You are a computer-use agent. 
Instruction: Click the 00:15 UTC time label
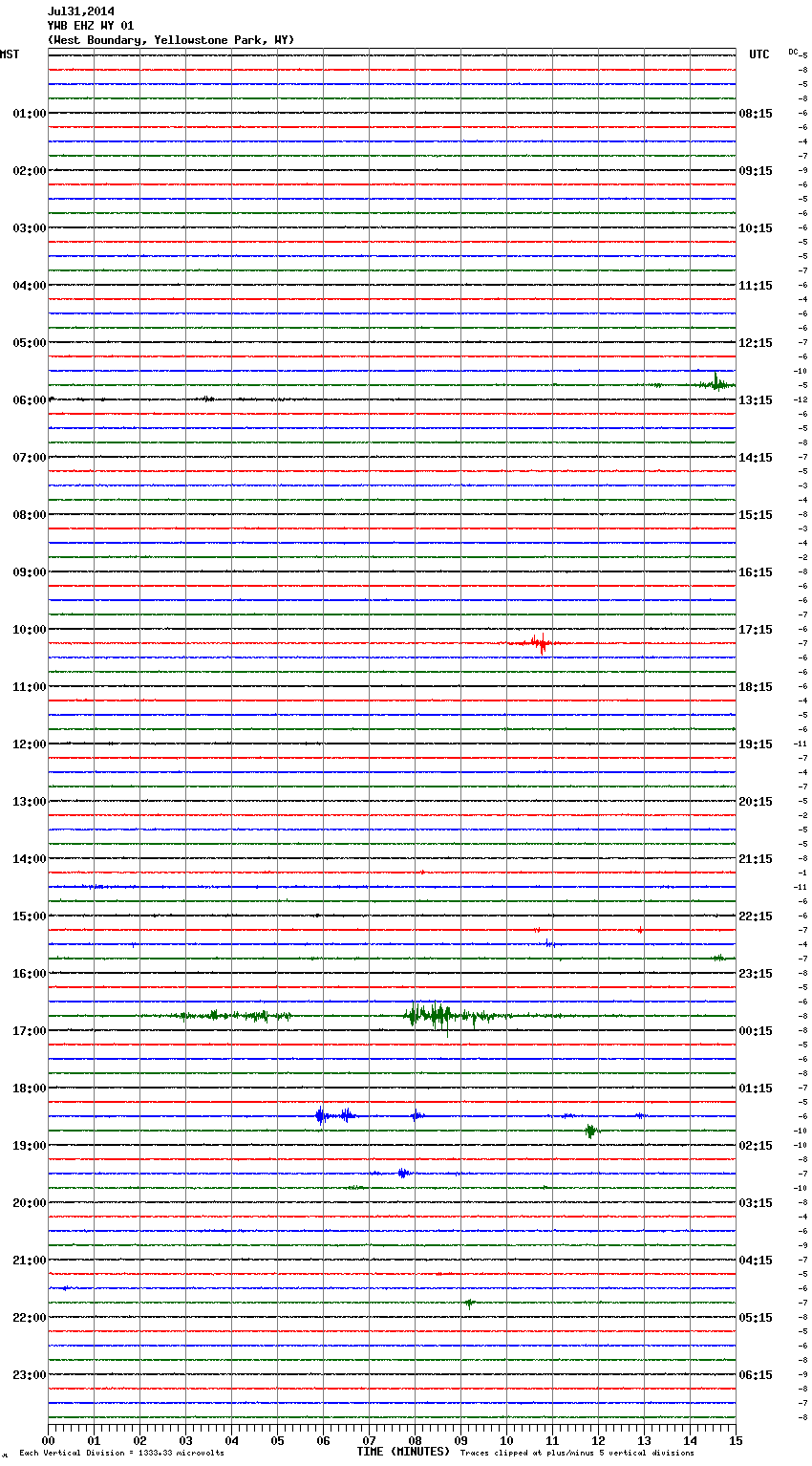coord(756,1031)
